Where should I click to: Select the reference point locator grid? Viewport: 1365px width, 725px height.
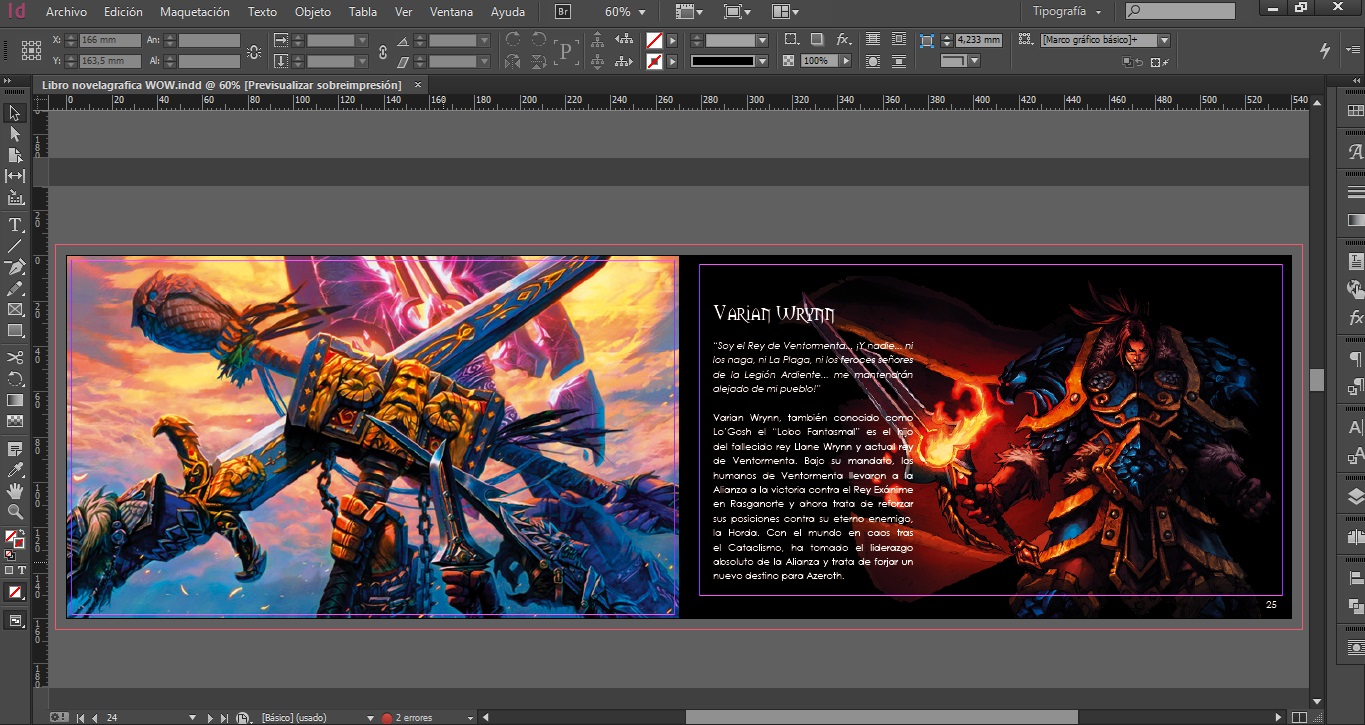31,51
